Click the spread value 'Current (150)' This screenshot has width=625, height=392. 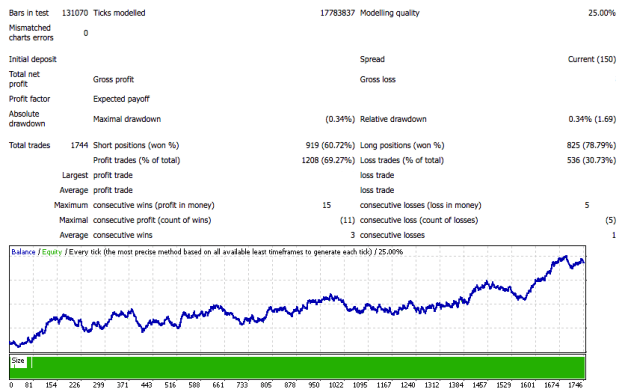[592, 59]
